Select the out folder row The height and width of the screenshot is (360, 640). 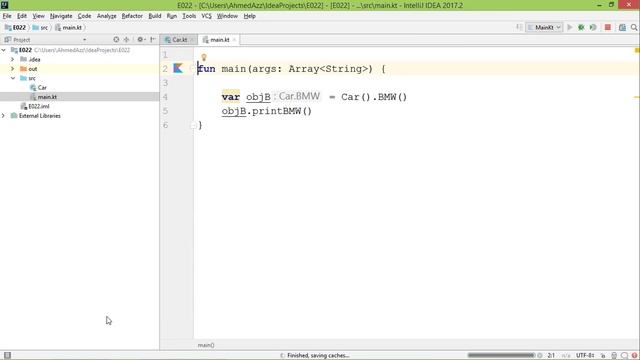click(x=80, y=69)
